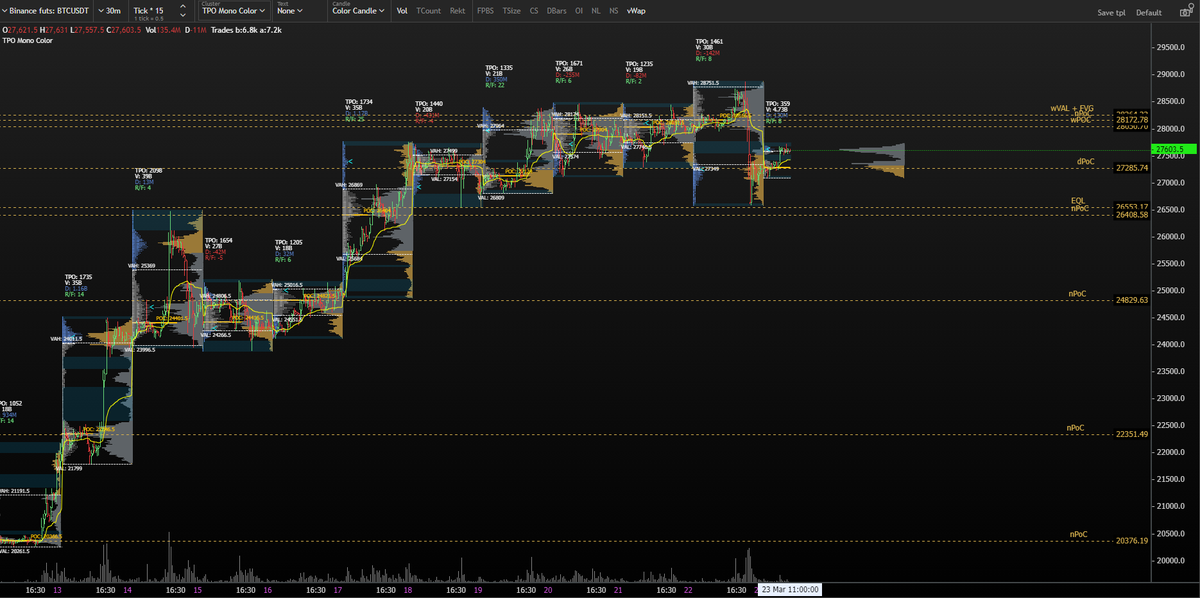This screenshot has height=598, width=1200.
Task: Open the Text None dropdown
Action: [290, 11]
